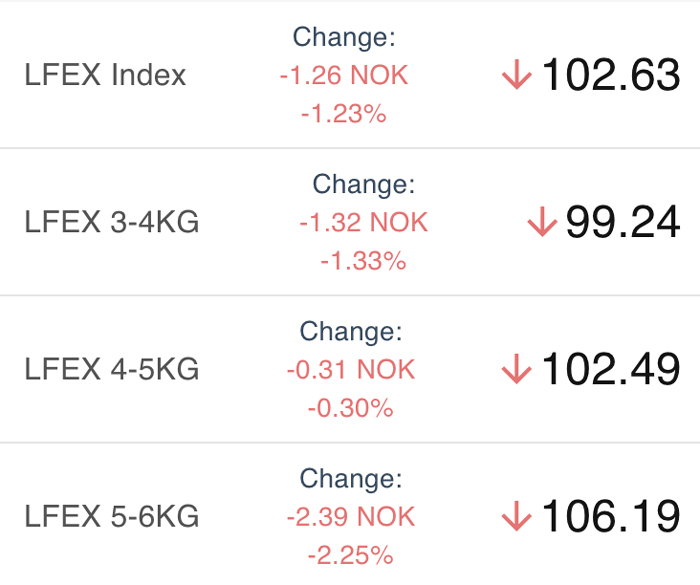Click the -1.32 NOK change value

[x=364, y=222]
